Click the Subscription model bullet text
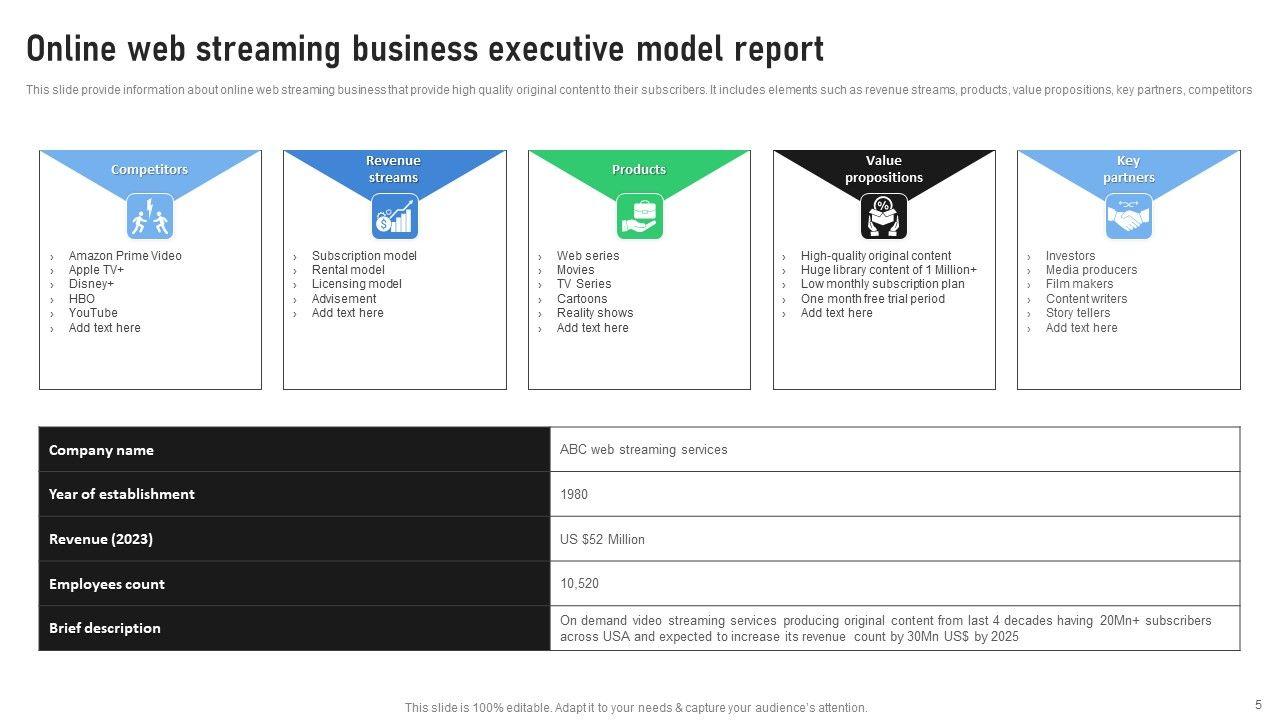1280x720 pixels. pyautogui.click(x=364, y=256)
